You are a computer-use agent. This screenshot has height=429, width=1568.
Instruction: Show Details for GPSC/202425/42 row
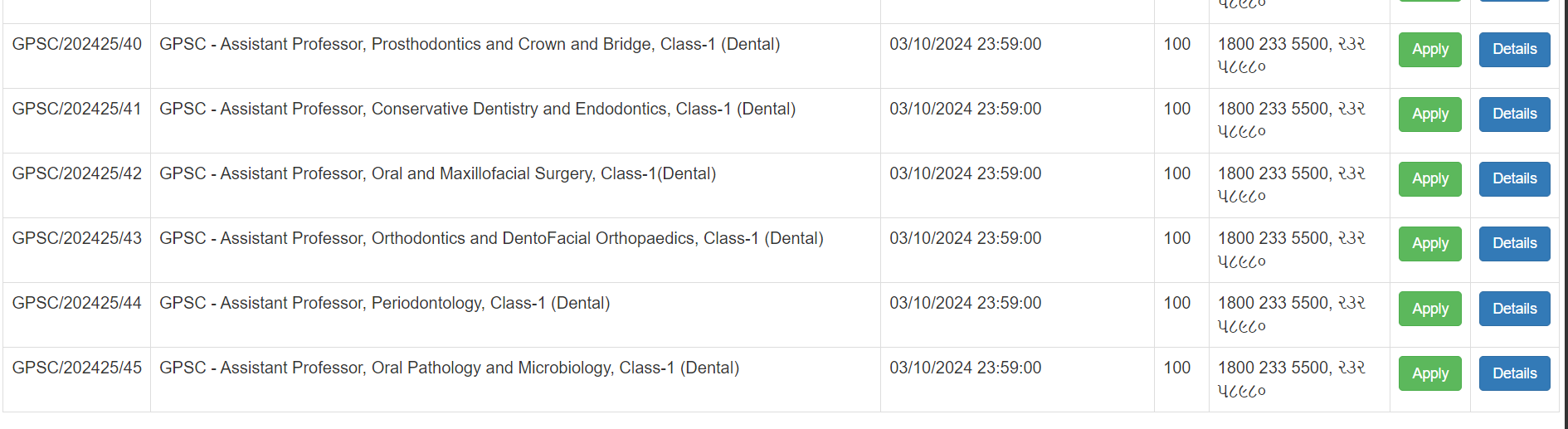[x=1514, y=179]
